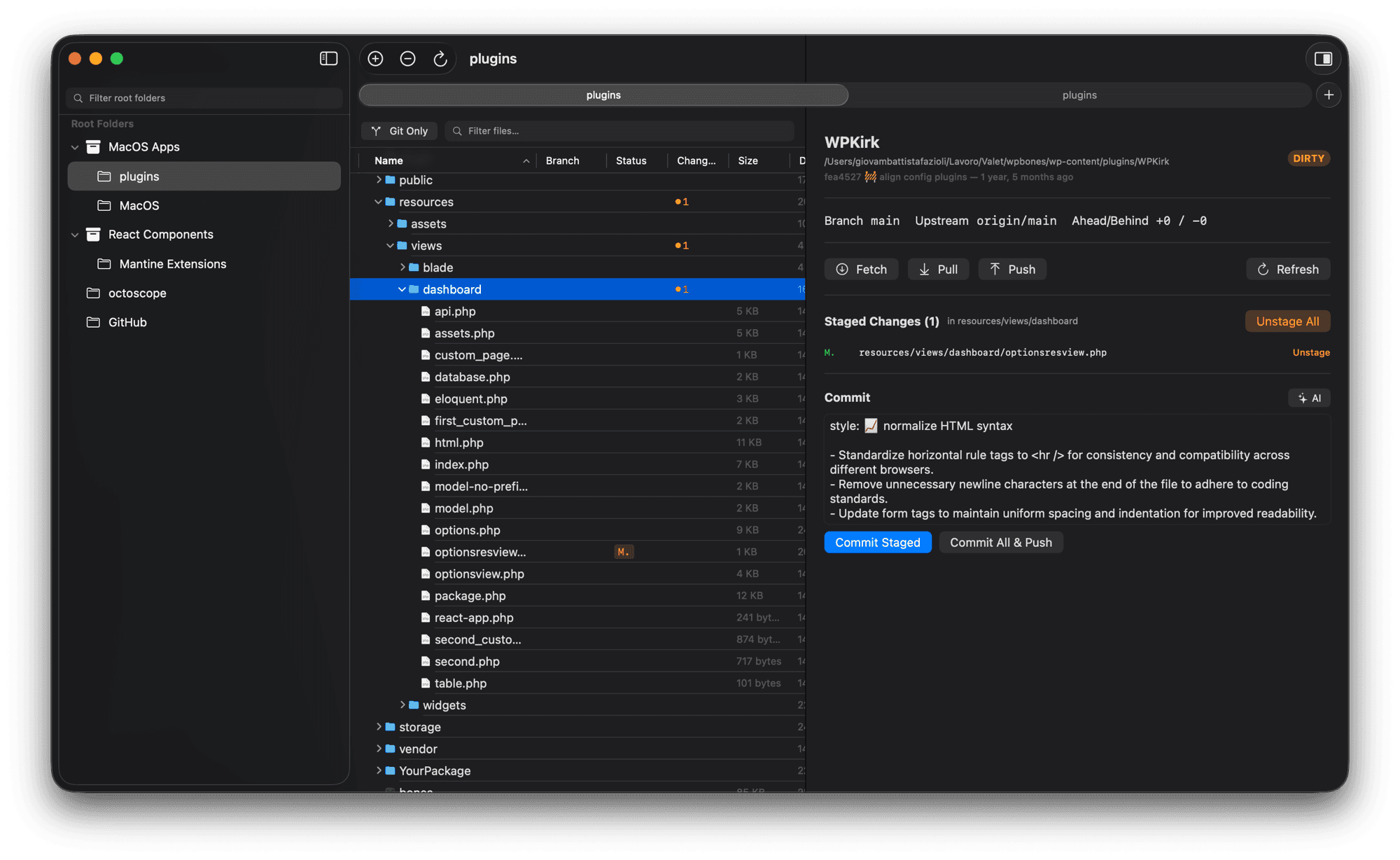Click the magnifier icon in Filter files
Screen dimensions: 1400x860
coord(457,131)
